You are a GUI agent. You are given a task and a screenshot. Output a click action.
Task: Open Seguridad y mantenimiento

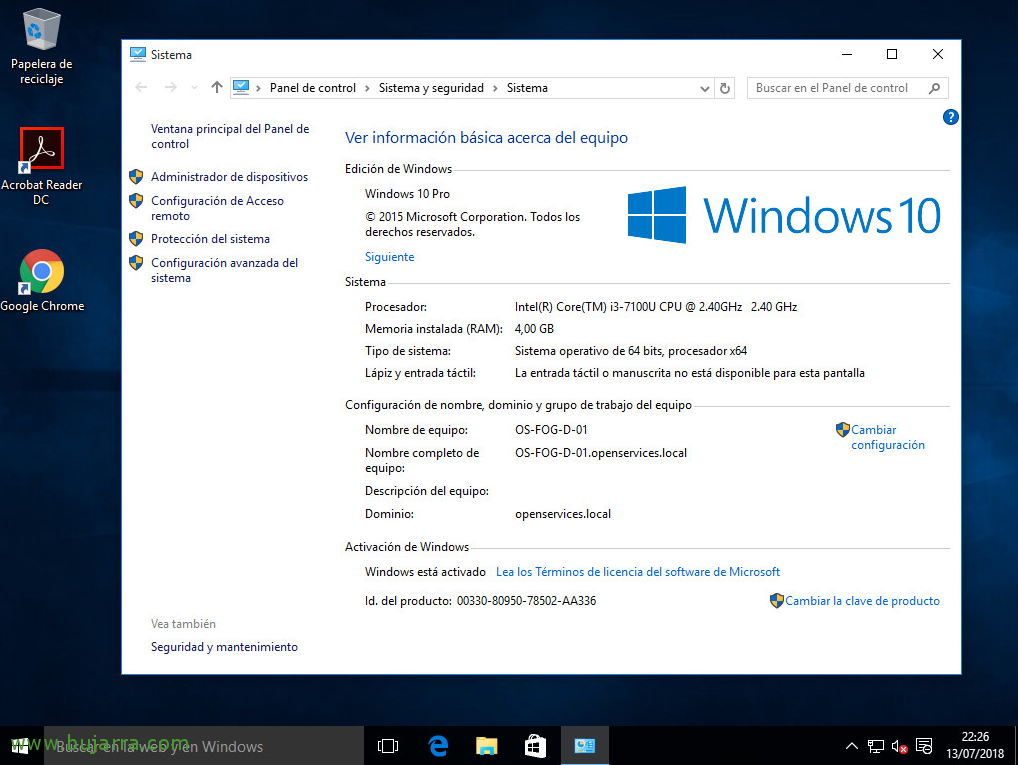coord(224,647)
